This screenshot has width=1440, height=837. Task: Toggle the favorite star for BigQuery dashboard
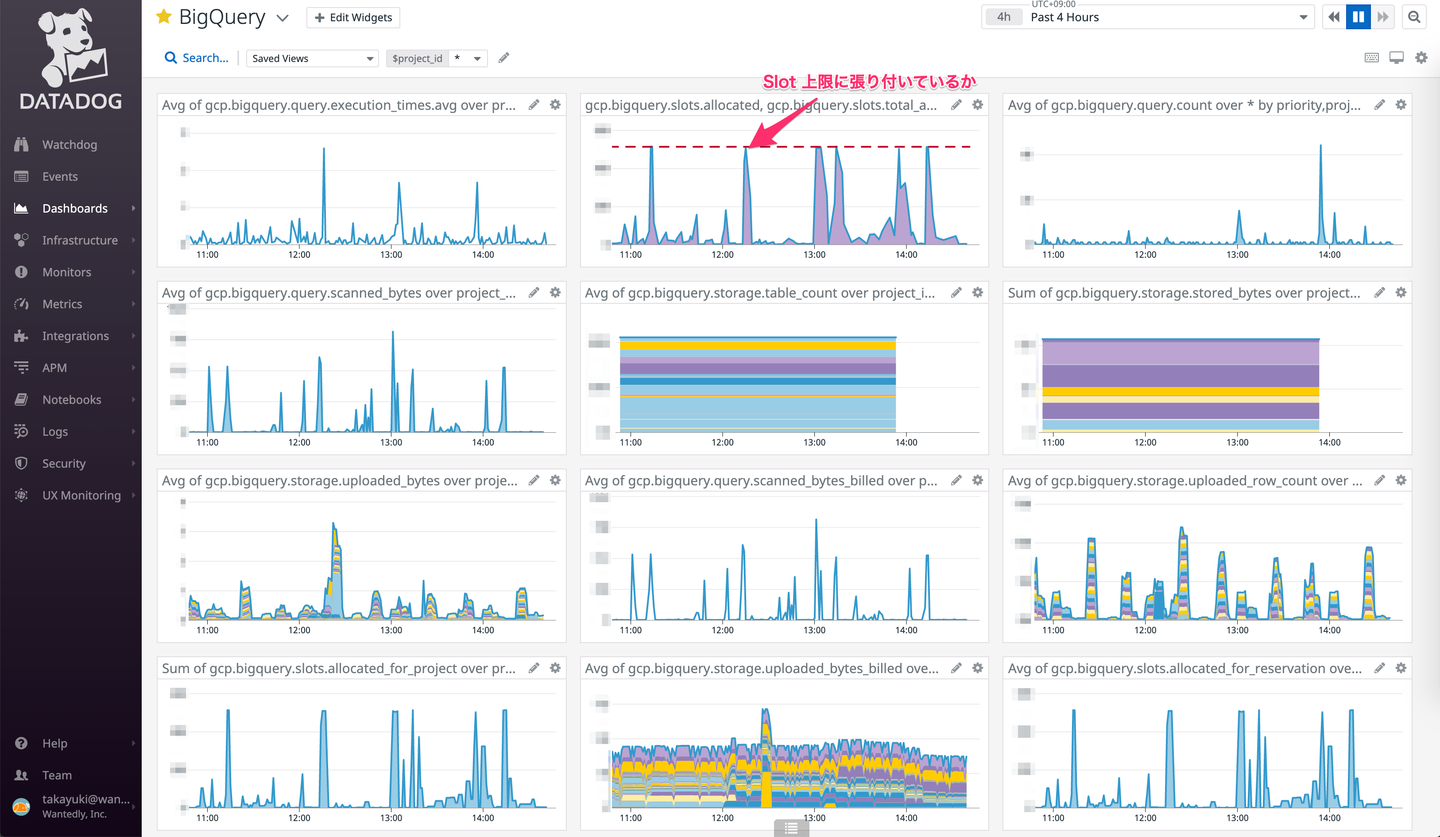164,17
